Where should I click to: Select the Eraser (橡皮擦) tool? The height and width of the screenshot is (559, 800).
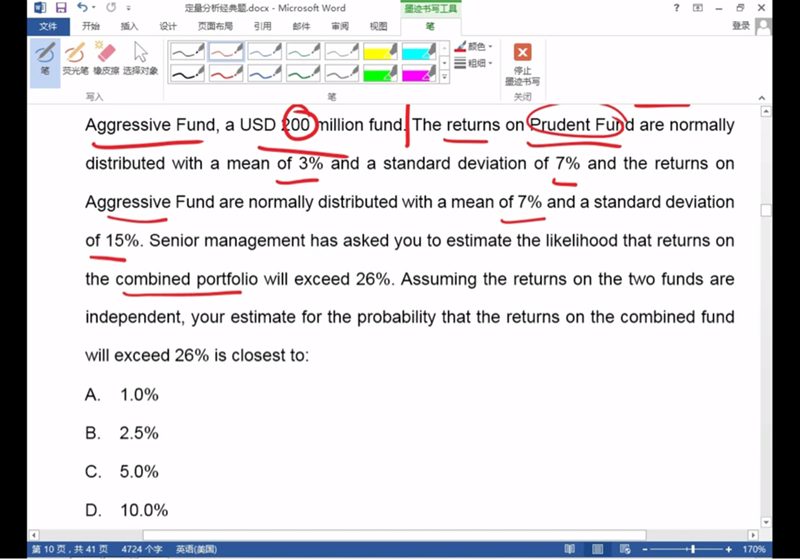coord(106,58)
